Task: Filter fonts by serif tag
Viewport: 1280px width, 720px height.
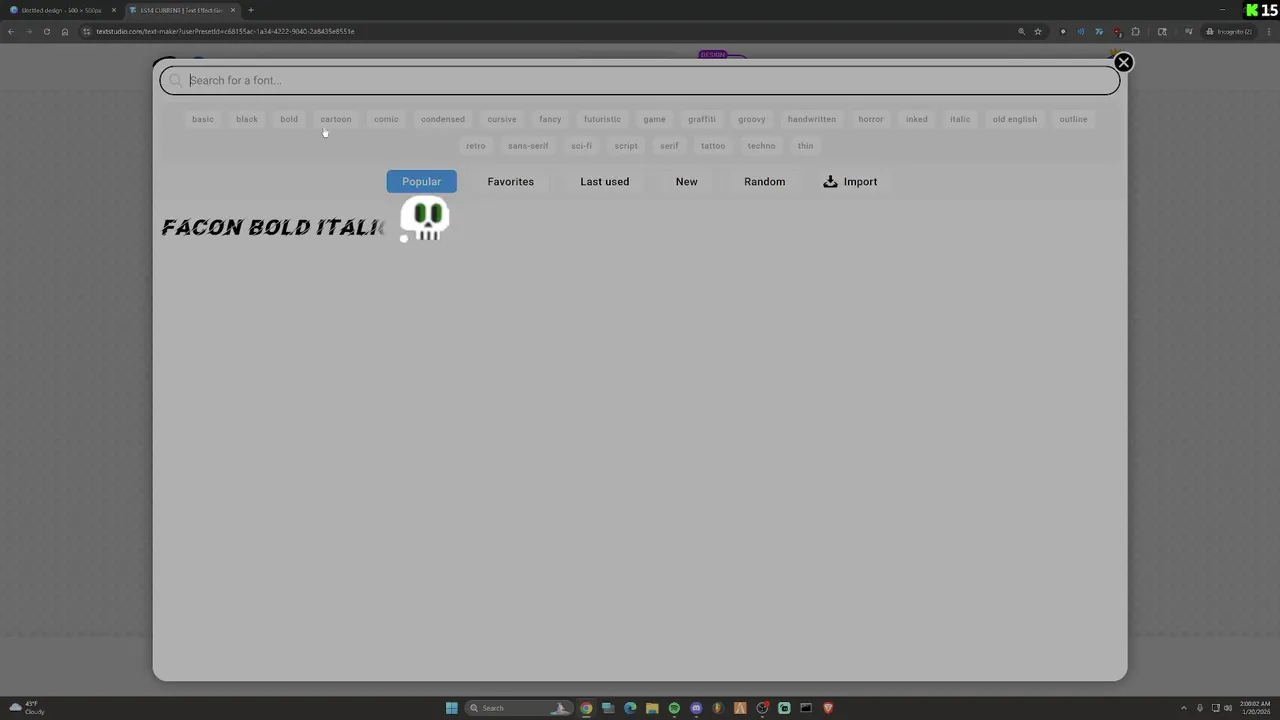Action: (669, 146)
